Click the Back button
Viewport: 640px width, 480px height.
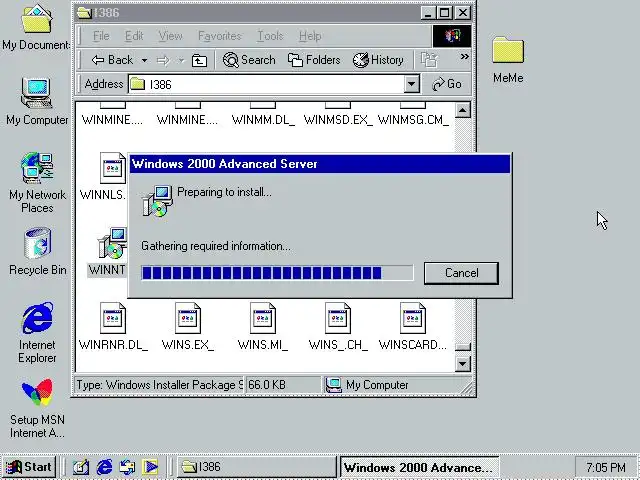(112, 60)
